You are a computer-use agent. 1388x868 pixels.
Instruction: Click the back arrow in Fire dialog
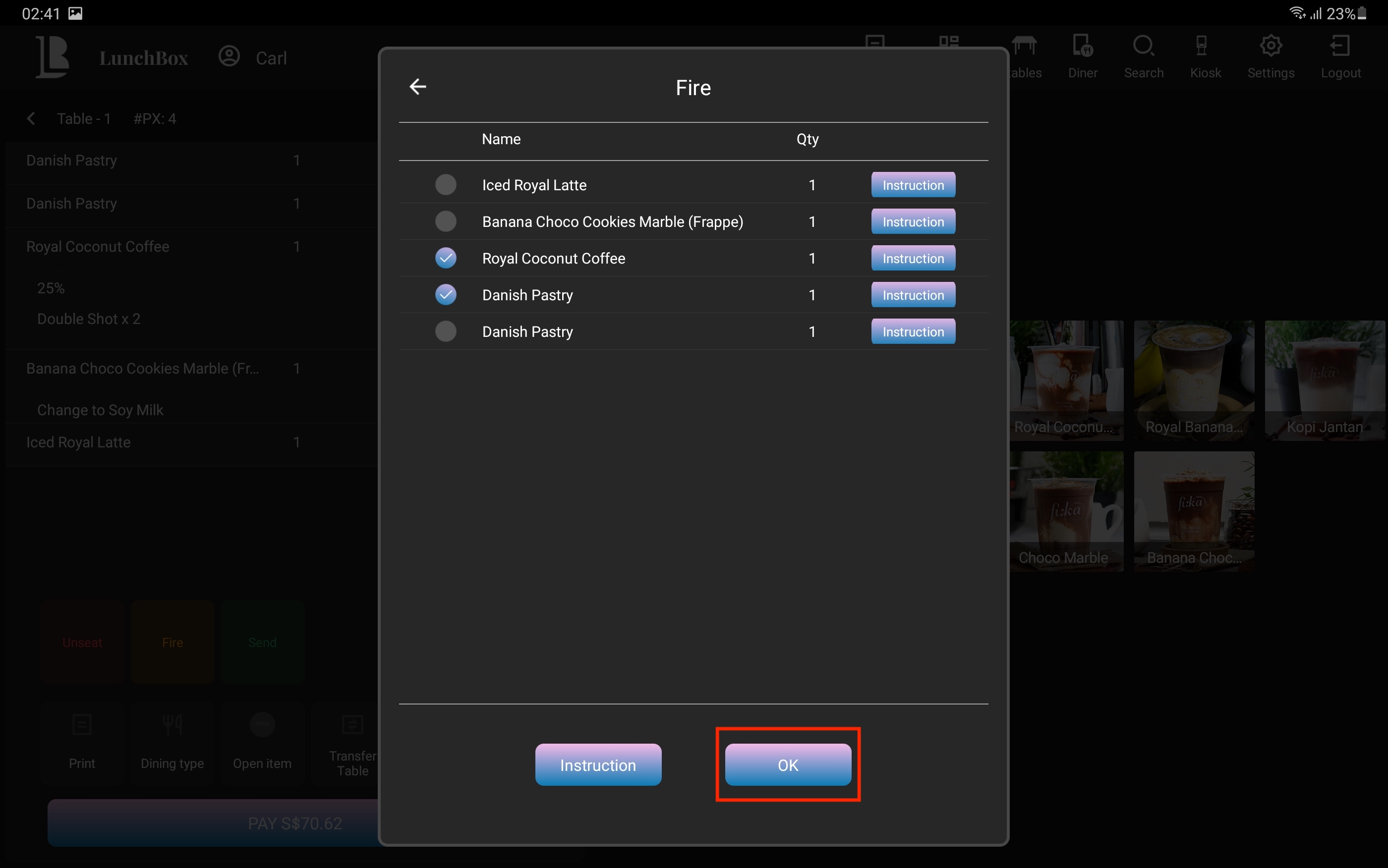pyautogui.click(x=417, y=87)
